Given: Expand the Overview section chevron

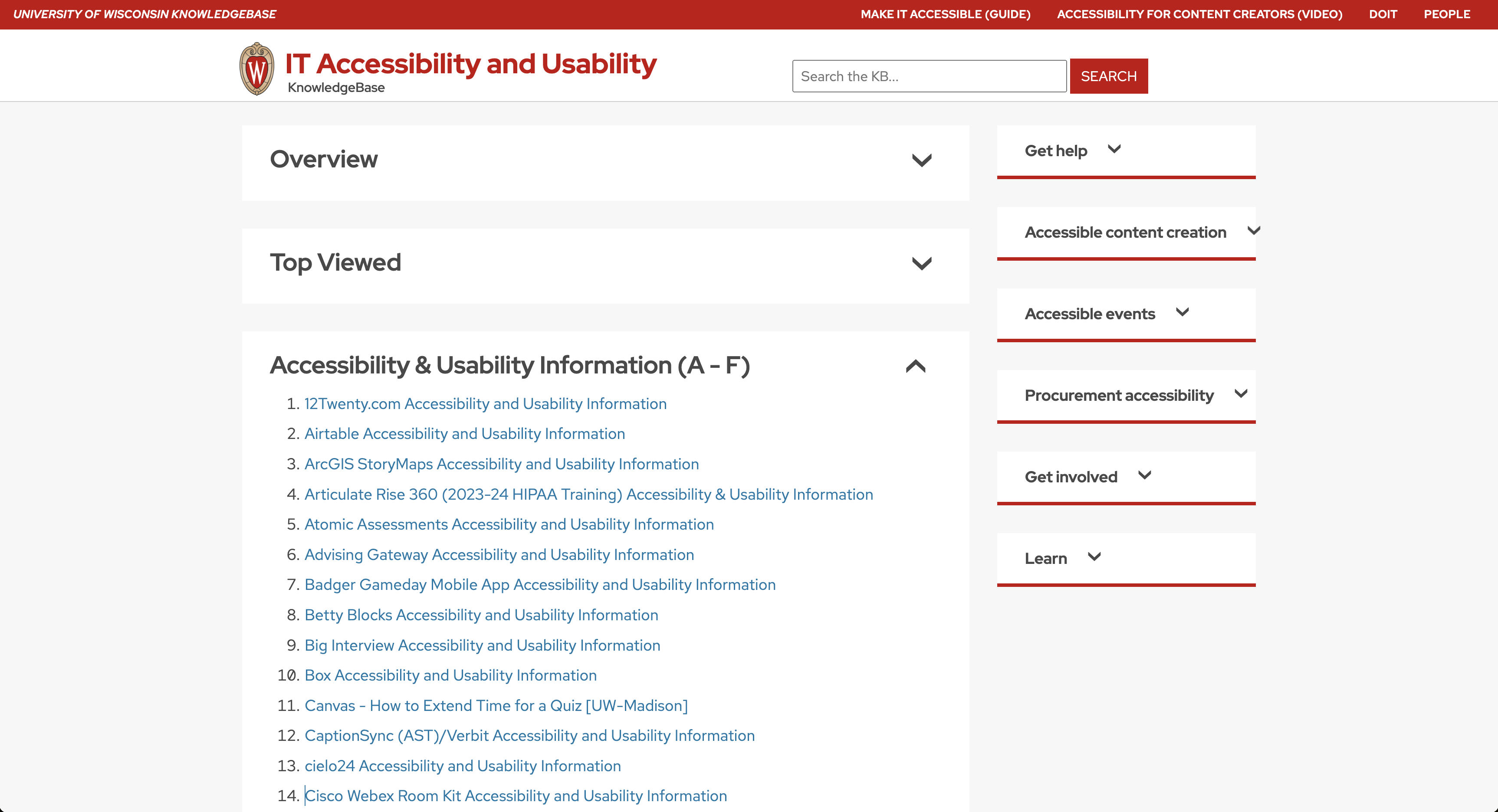Looking at the screenshot, I should point(922,160).
